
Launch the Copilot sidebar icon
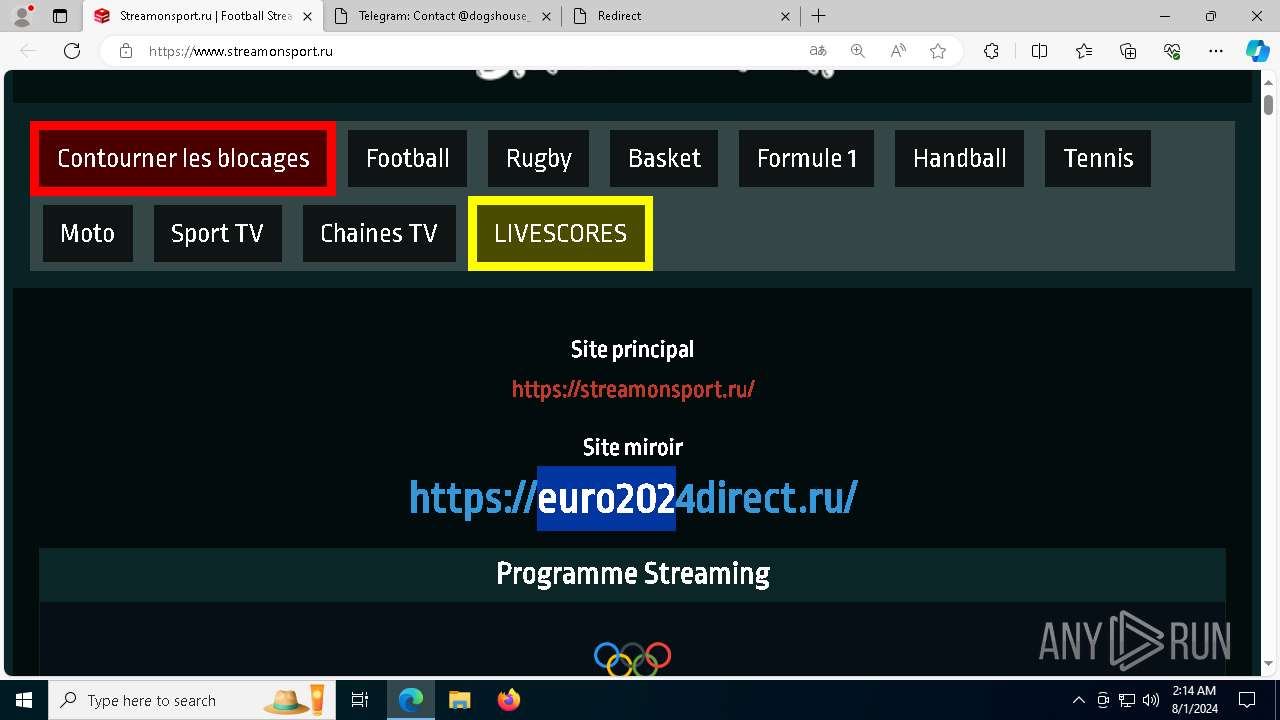point(1257,51)
